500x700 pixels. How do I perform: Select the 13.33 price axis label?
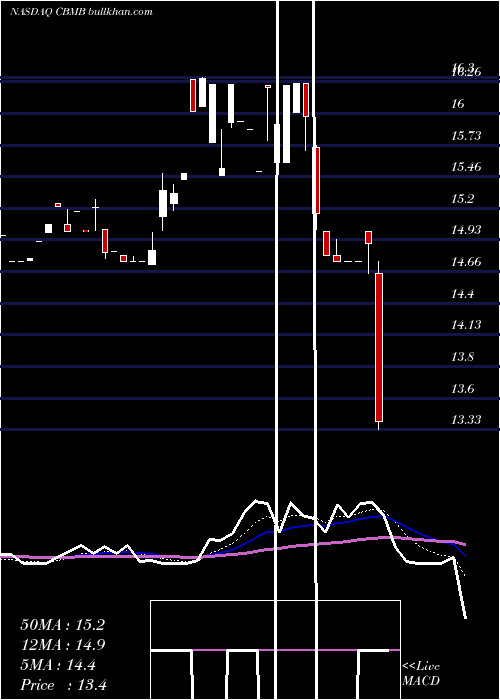pos(466,420)
